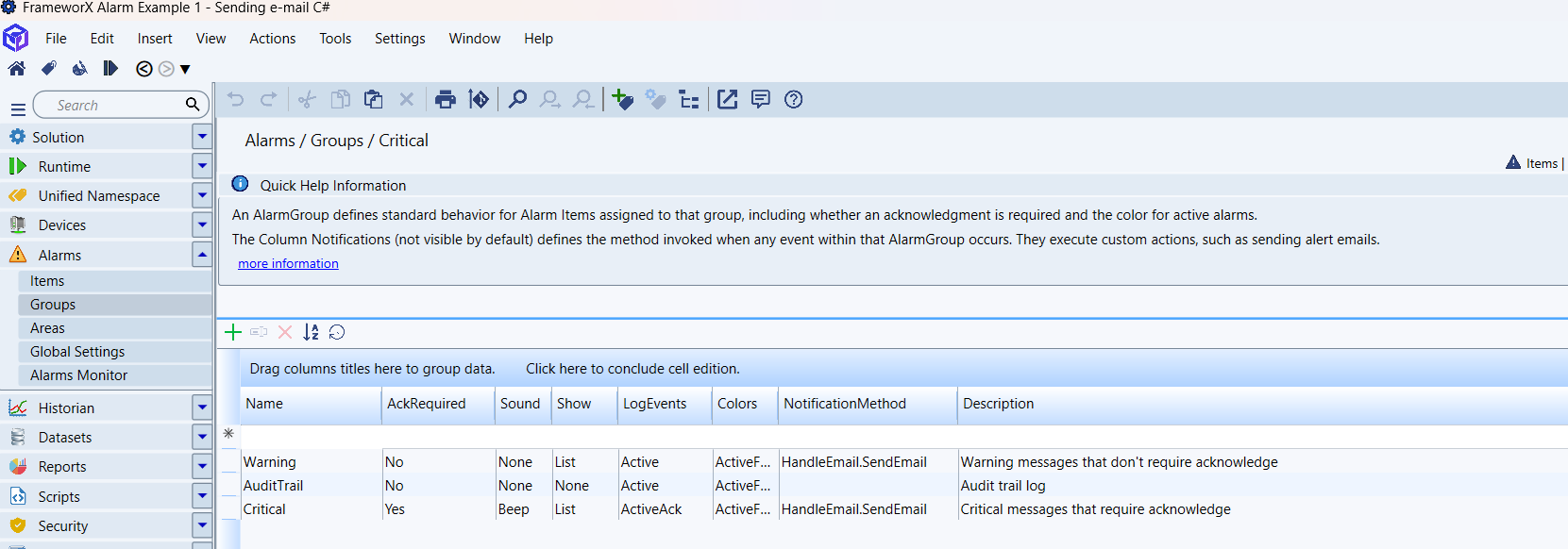Open the Actions menu
This screenshot has height=549, width=1568.
tap(272, 39)
